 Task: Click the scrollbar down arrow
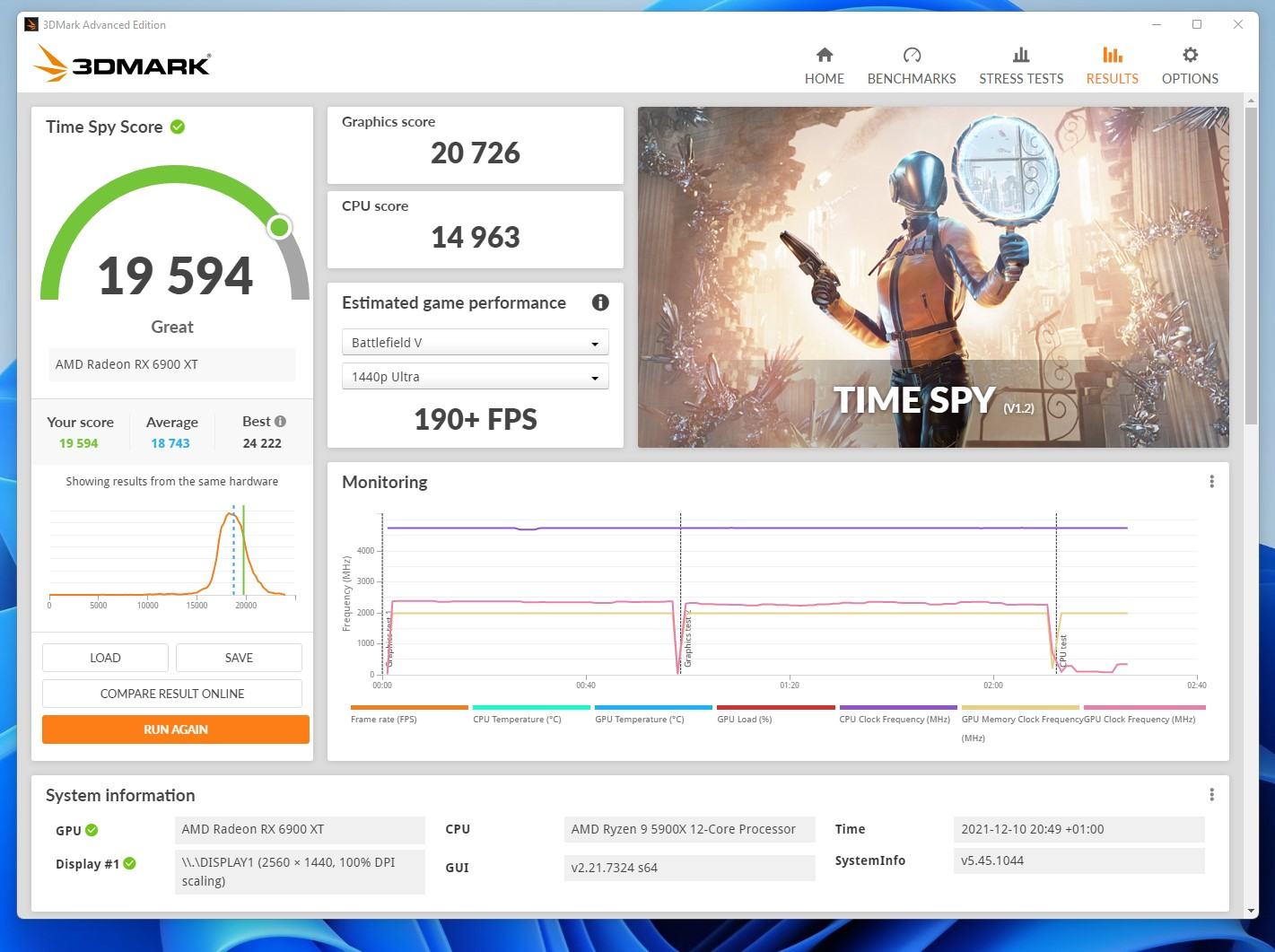coord(1251,911)
